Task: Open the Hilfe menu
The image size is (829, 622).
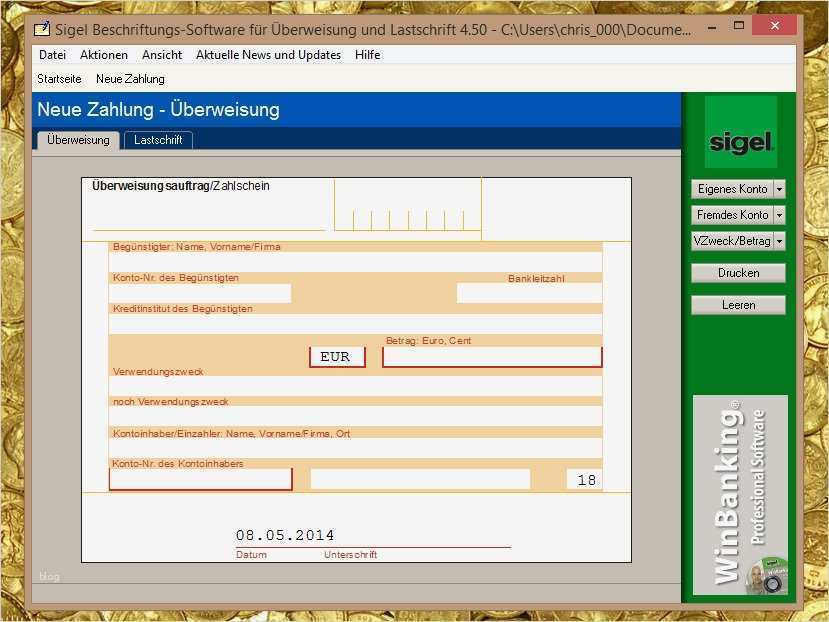Action: 367,55
